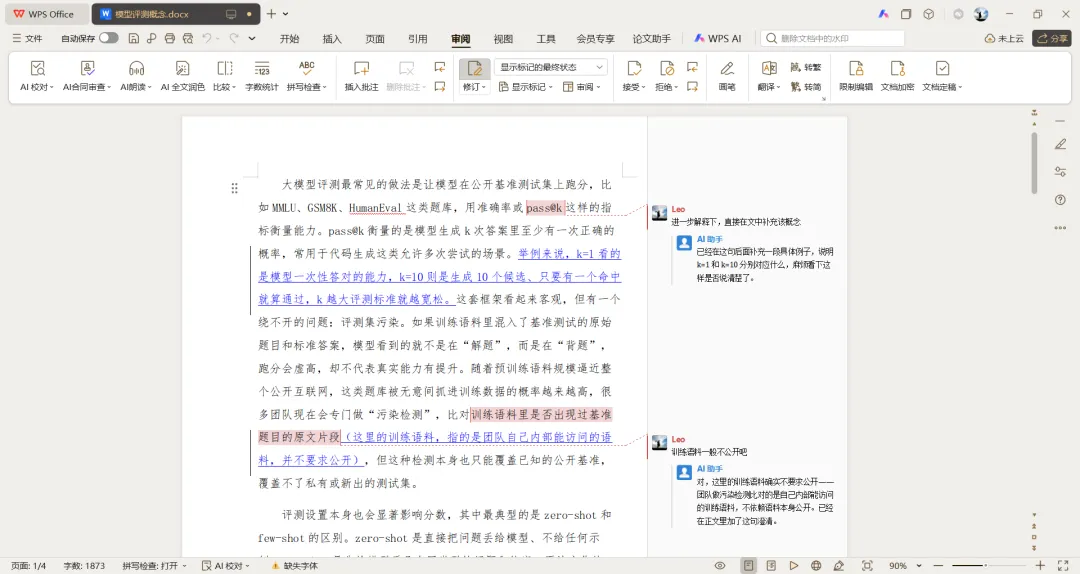Screen dimensions: 1080x574
Task: Start the AI朗读 read aloud tool
Action: tap(136, 76)
